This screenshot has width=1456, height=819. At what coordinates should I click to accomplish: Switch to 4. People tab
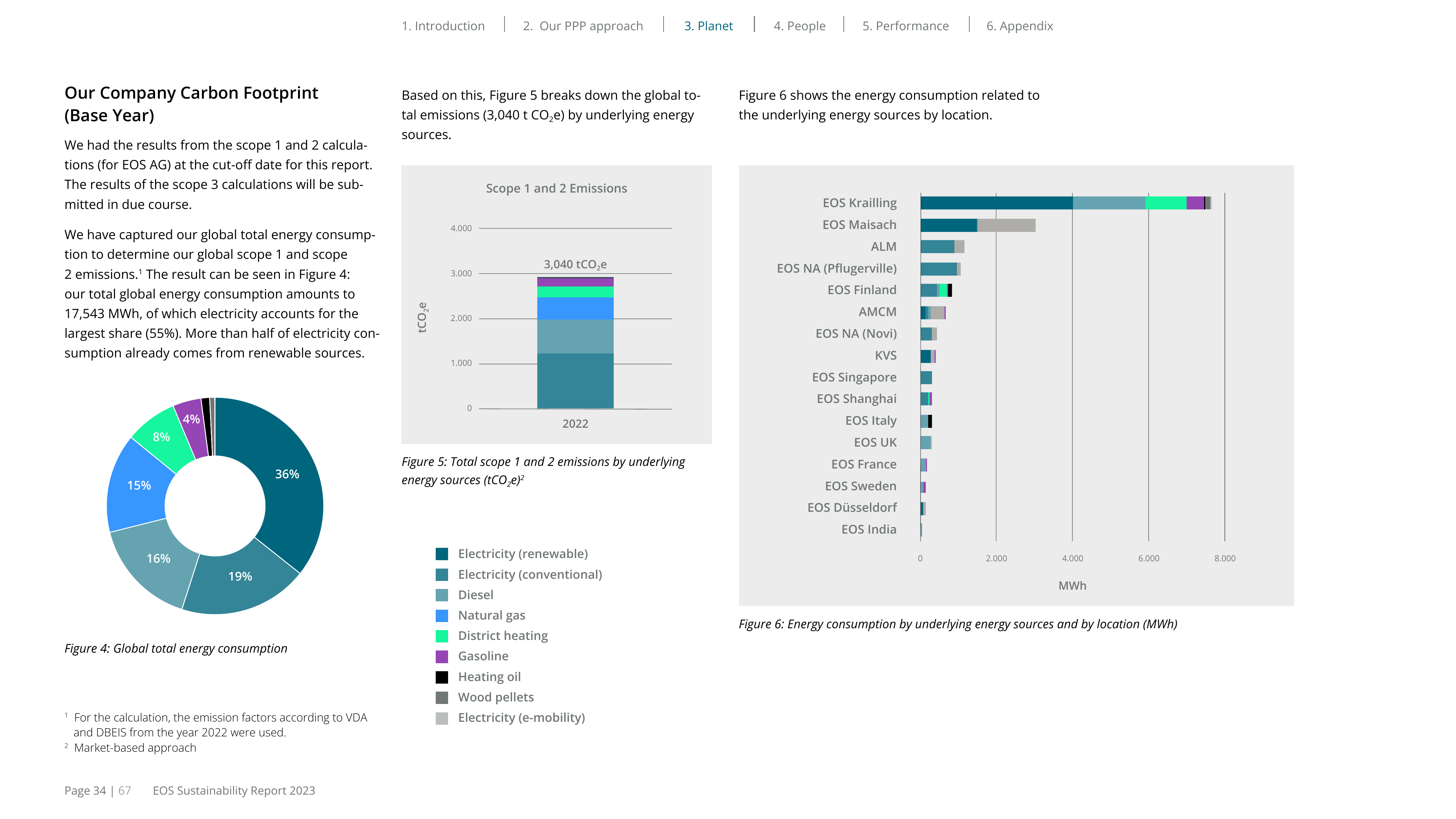pyautogui.click(x=799, y=26)
